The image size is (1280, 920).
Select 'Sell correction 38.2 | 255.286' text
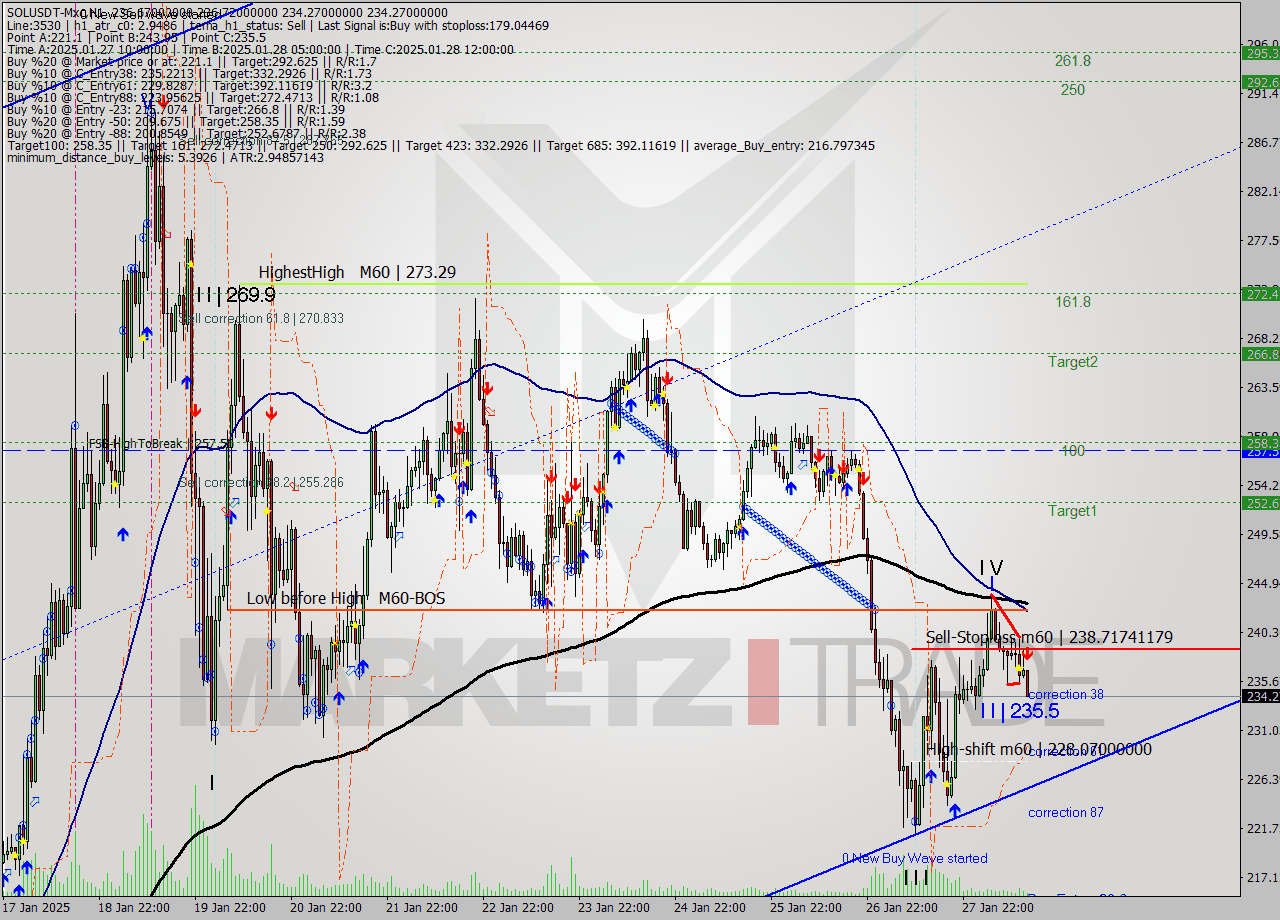[x=260, y=482]
